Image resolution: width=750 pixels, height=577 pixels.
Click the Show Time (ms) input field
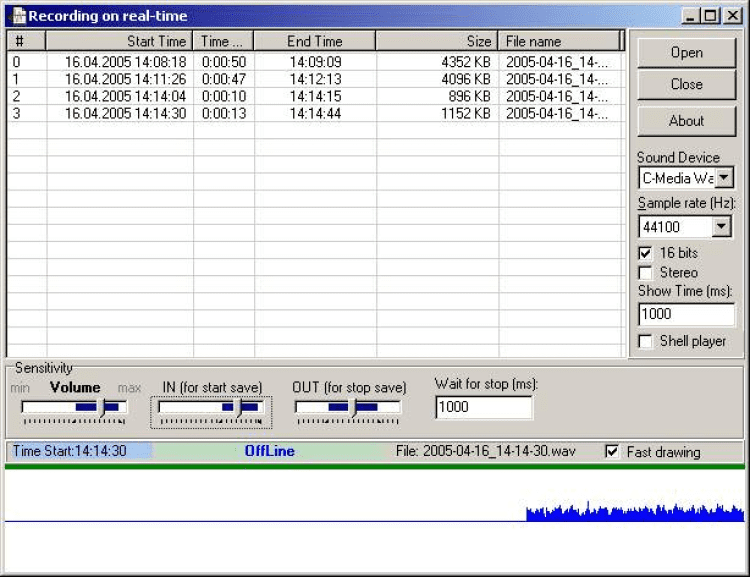pyautogui.click(x=686, y=314)
